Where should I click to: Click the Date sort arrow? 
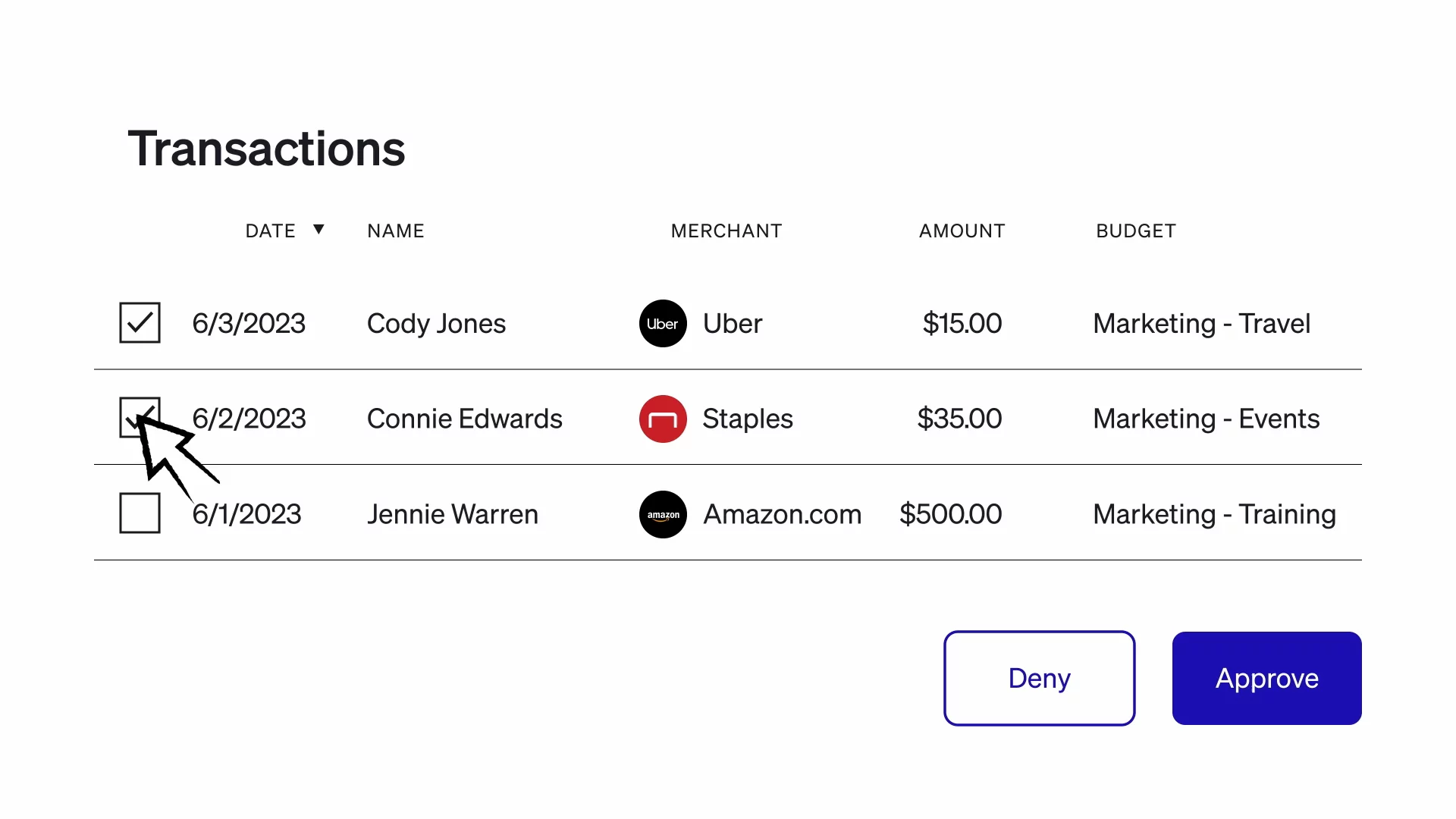click(318, 230)
